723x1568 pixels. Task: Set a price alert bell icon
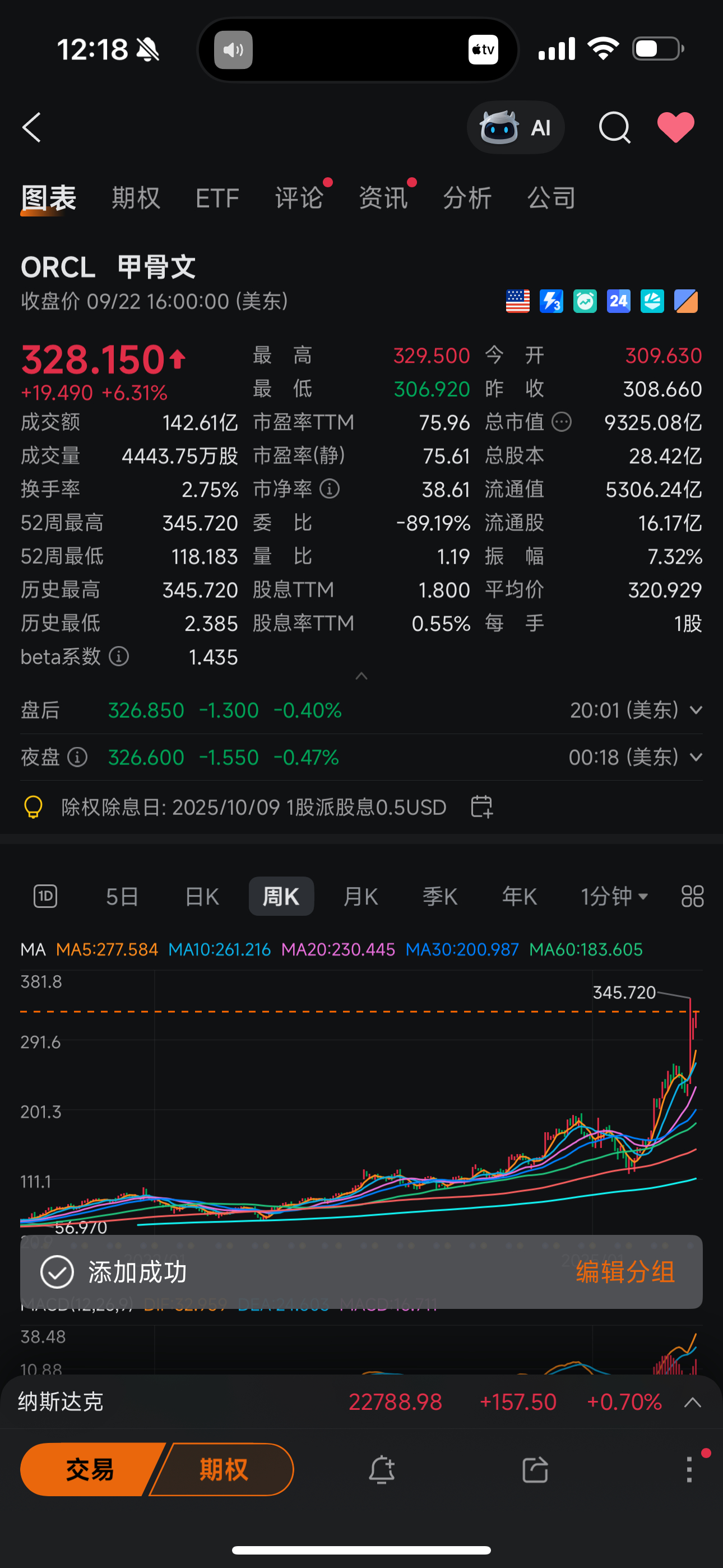click(382, 1470)
